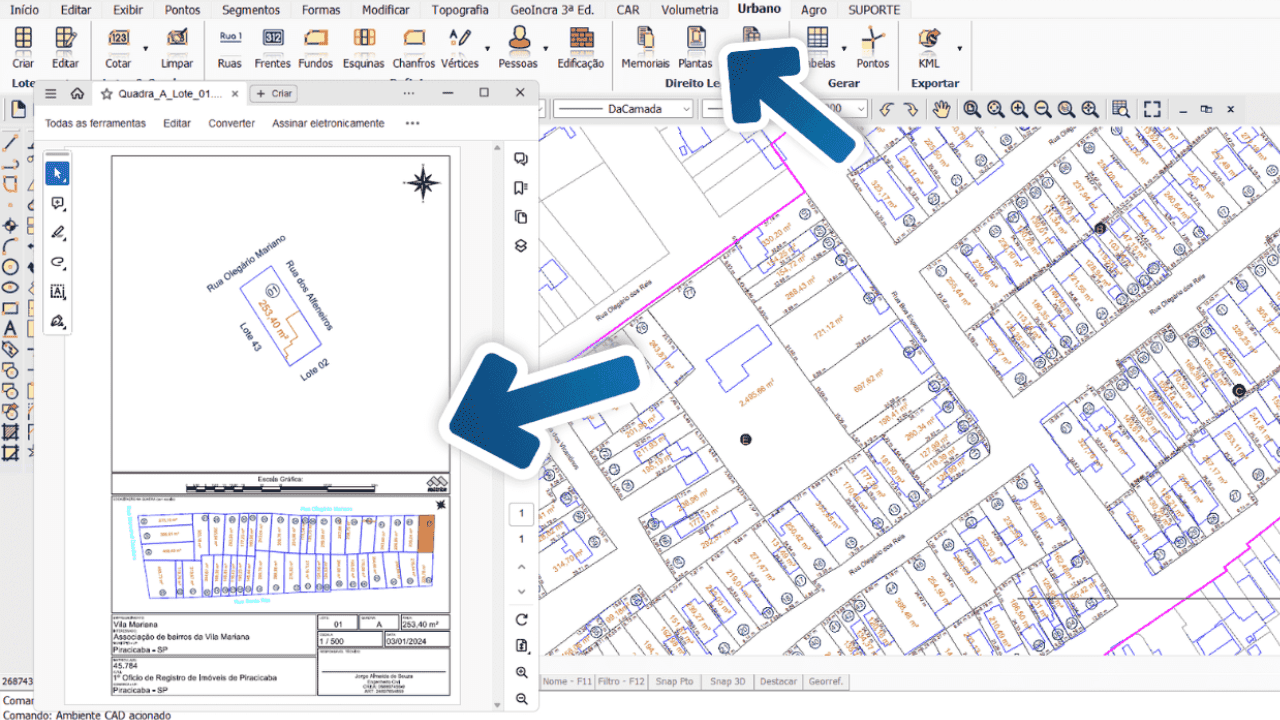Select the Frentes tool

pos(272,40)
